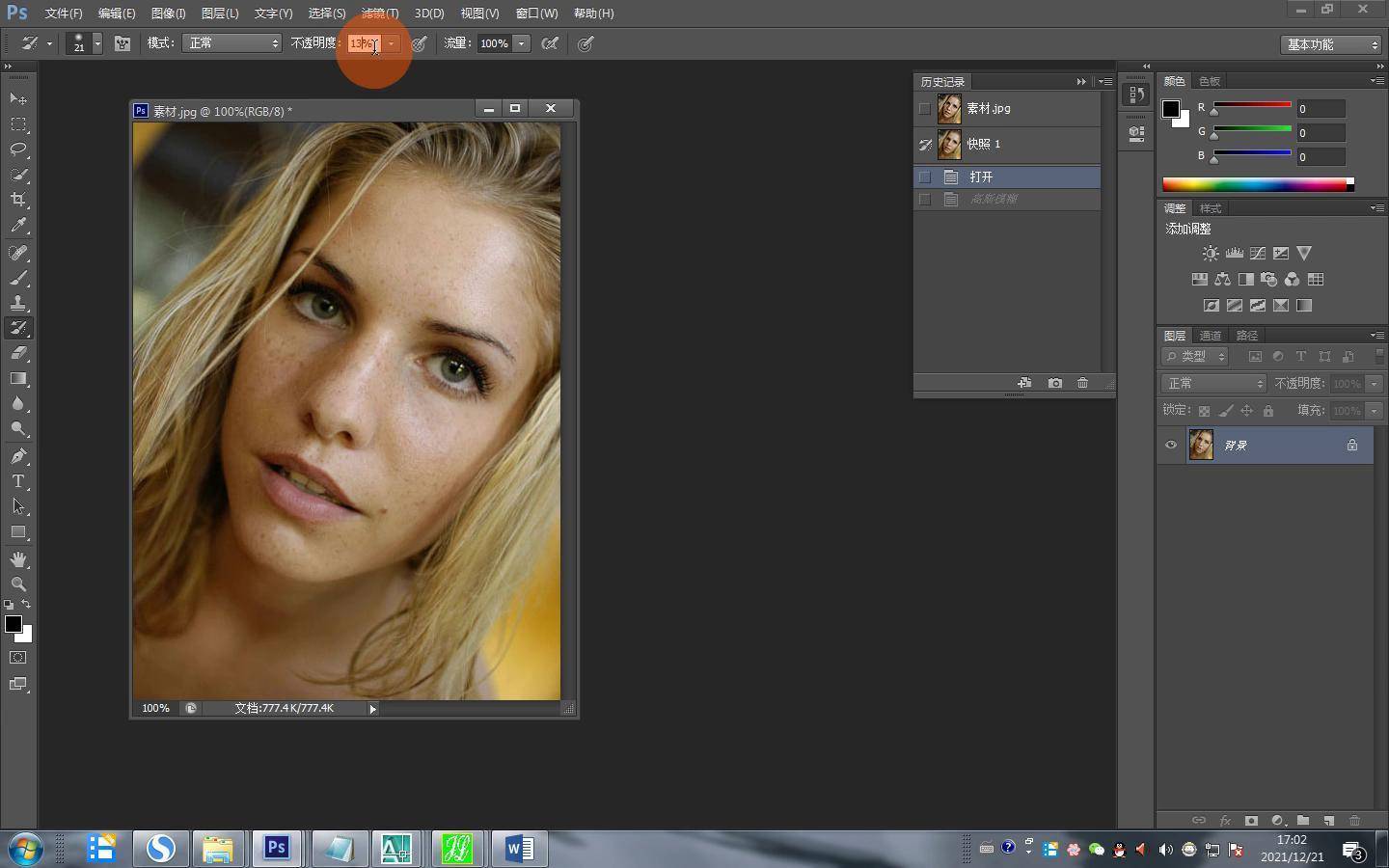1389x868 pixels.
Task: Click the Brightness/Contrast adjustment icon
Action: point(1210,254)
